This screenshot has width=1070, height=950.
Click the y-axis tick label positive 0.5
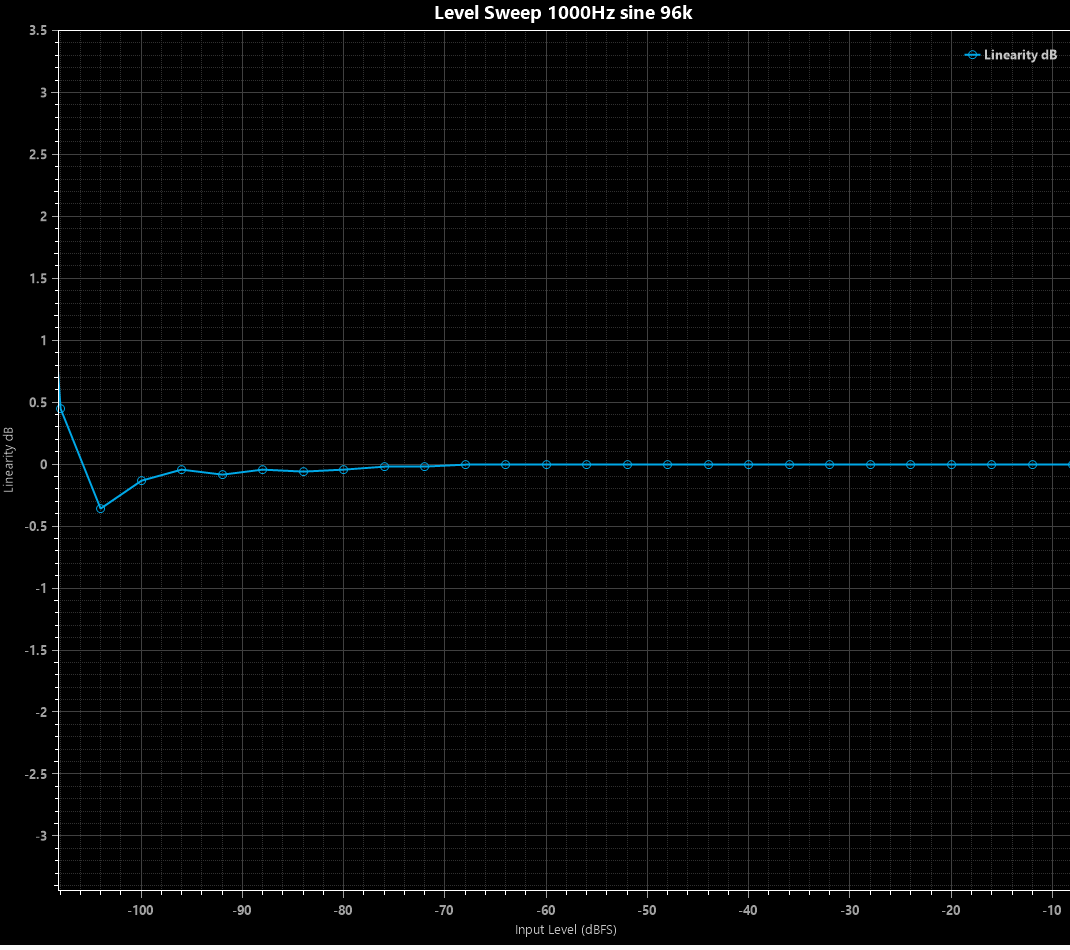click(39, 403)
